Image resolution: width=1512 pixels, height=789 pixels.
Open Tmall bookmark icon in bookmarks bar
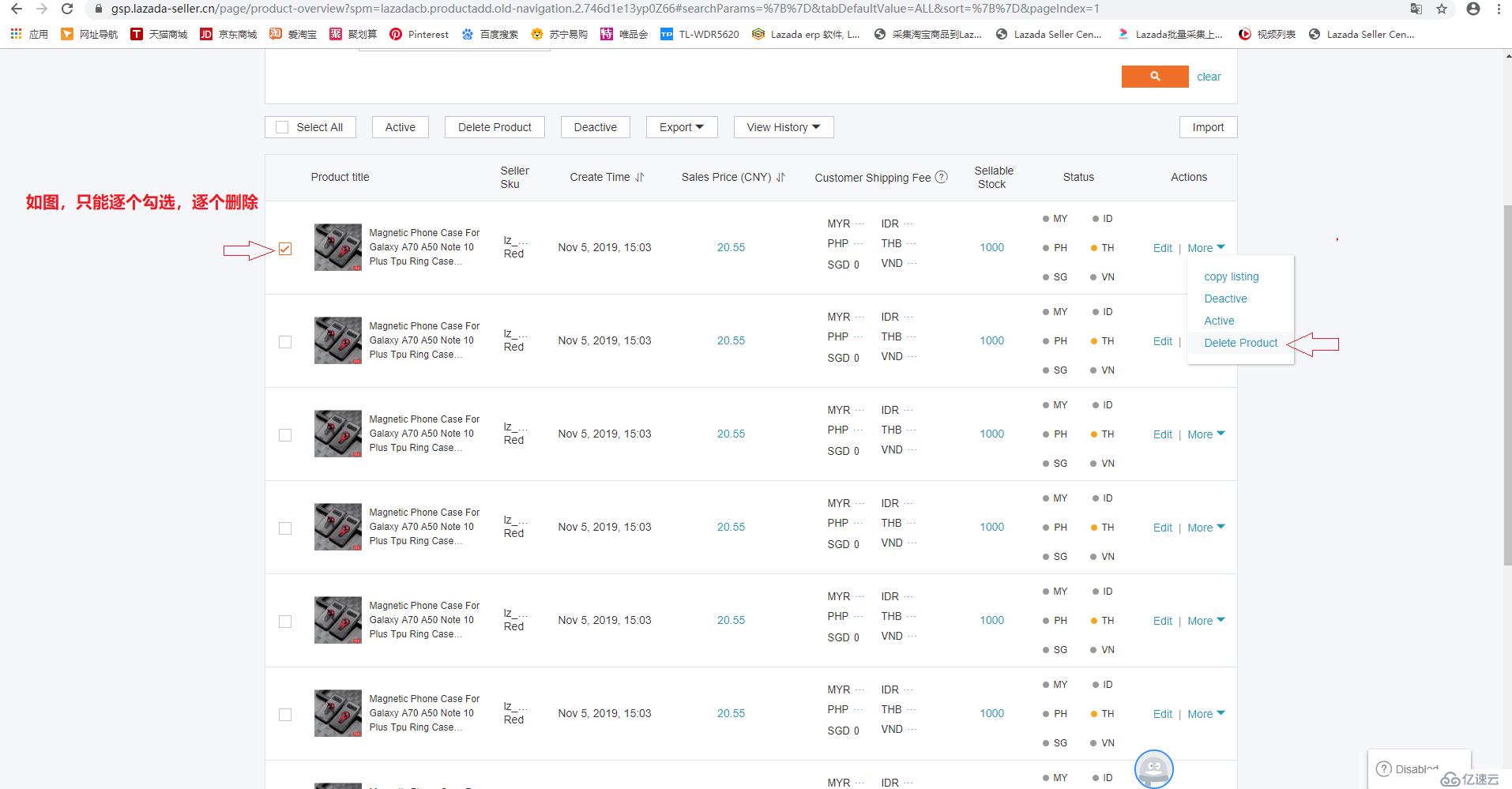(x=137, y=34)
